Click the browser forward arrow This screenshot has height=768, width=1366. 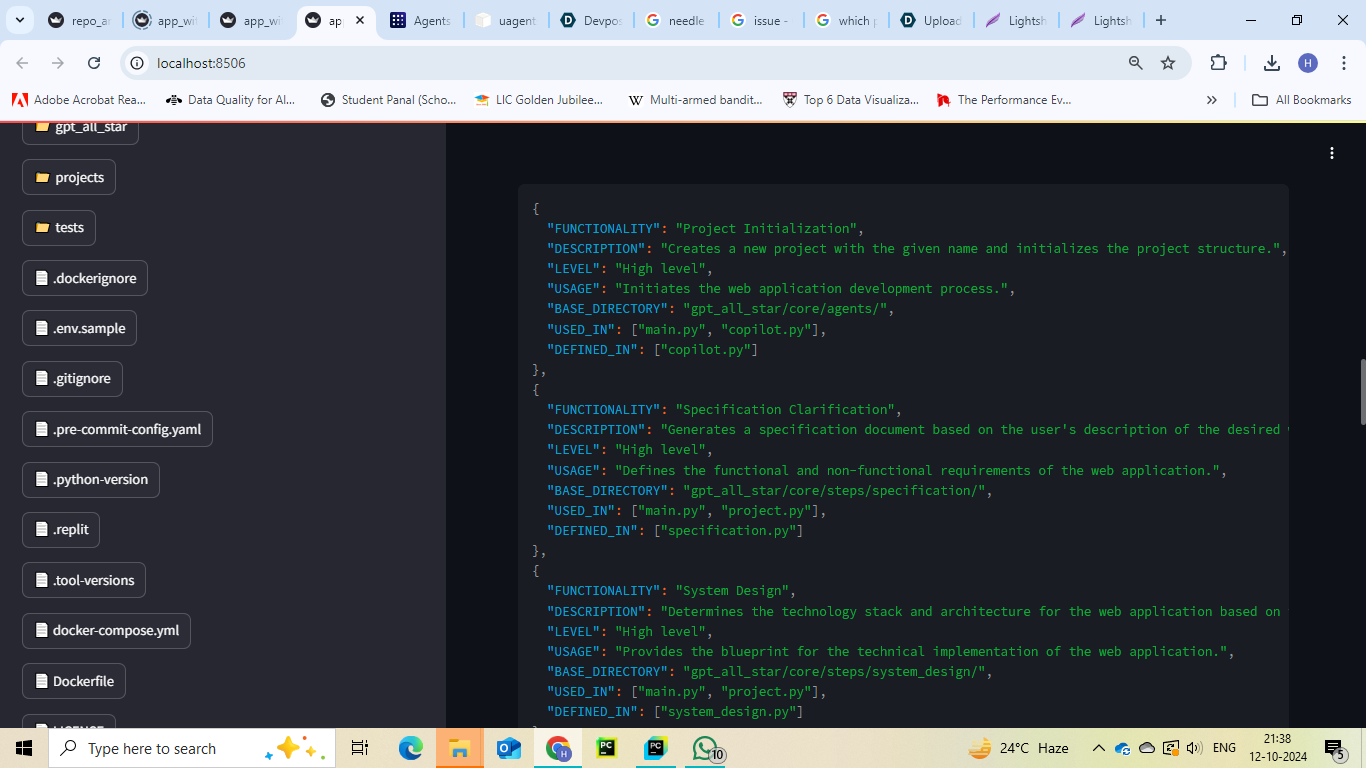[x=58, y=63]
